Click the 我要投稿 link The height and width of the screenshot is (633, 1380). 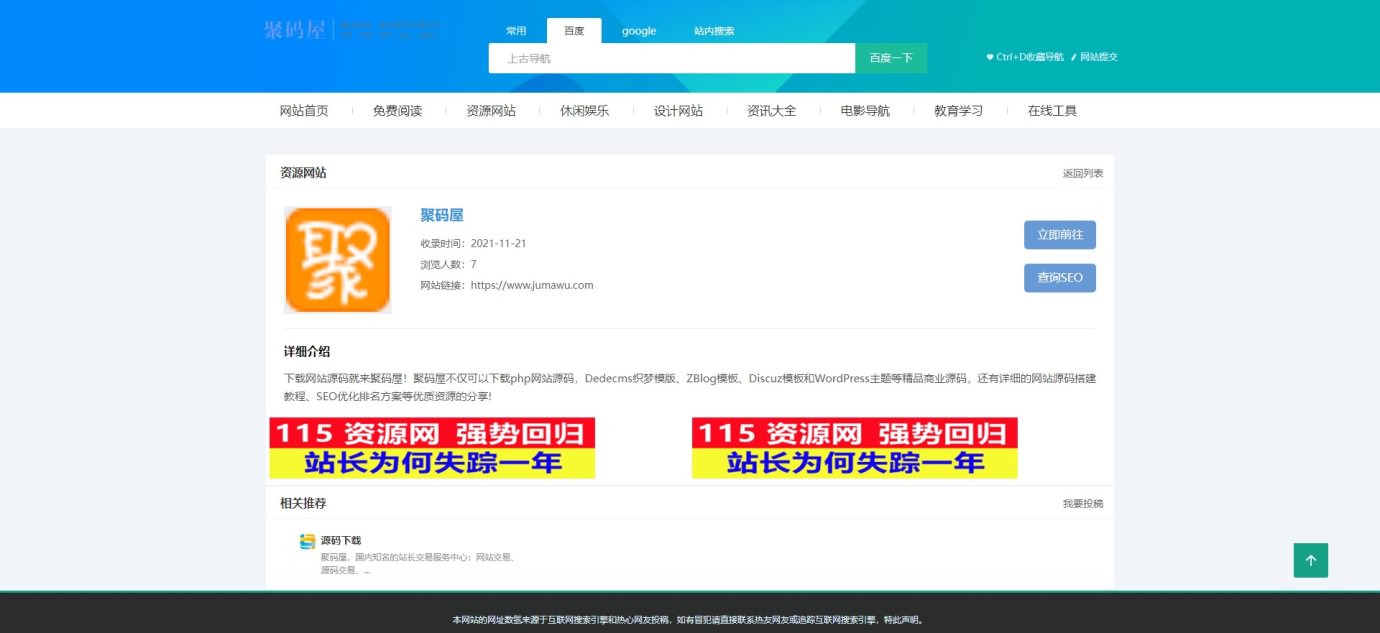[x=1082, y=504]
